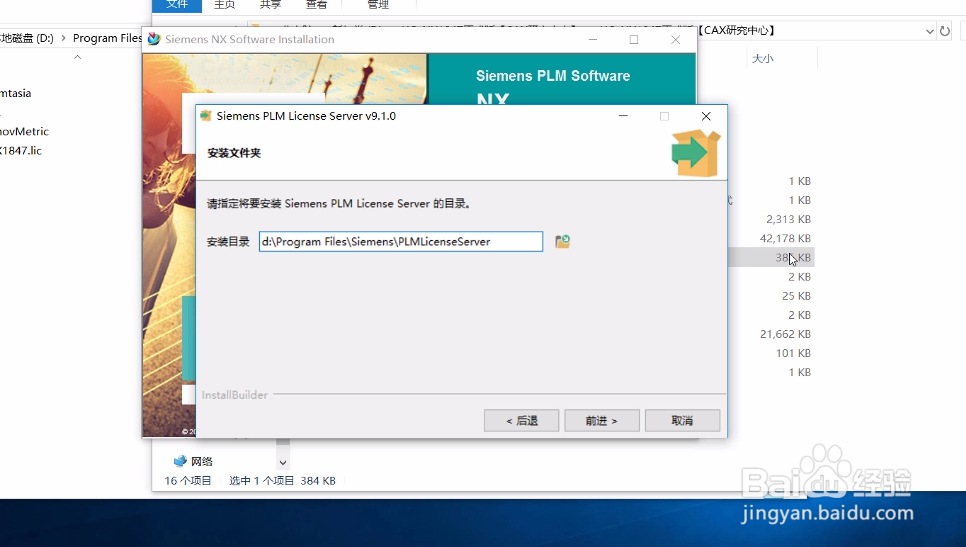Screen dimensions: 966x547
Task: Open the 管理 tab in File Explorer
Action: pyautogui.click(x=378, y=5)
